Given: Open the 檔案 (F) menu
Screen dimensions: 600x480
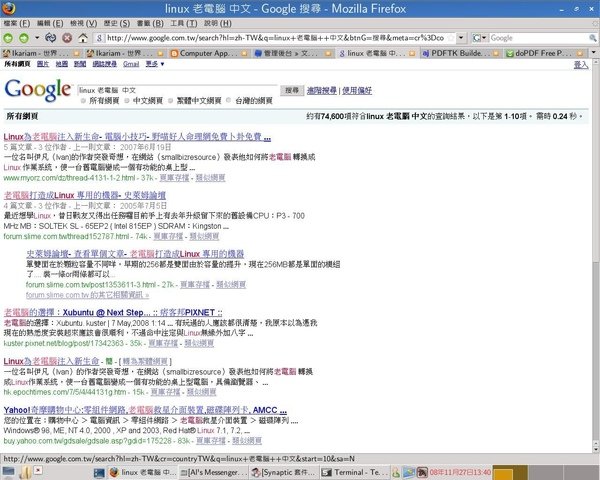Looking at the screenshot, I should point(16,23).
